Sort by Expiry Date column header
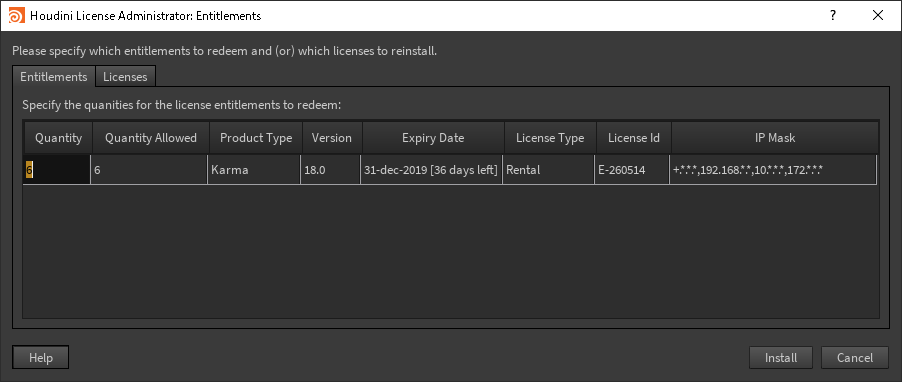Screen dimensions: 902x382 [x=433, y=138]
